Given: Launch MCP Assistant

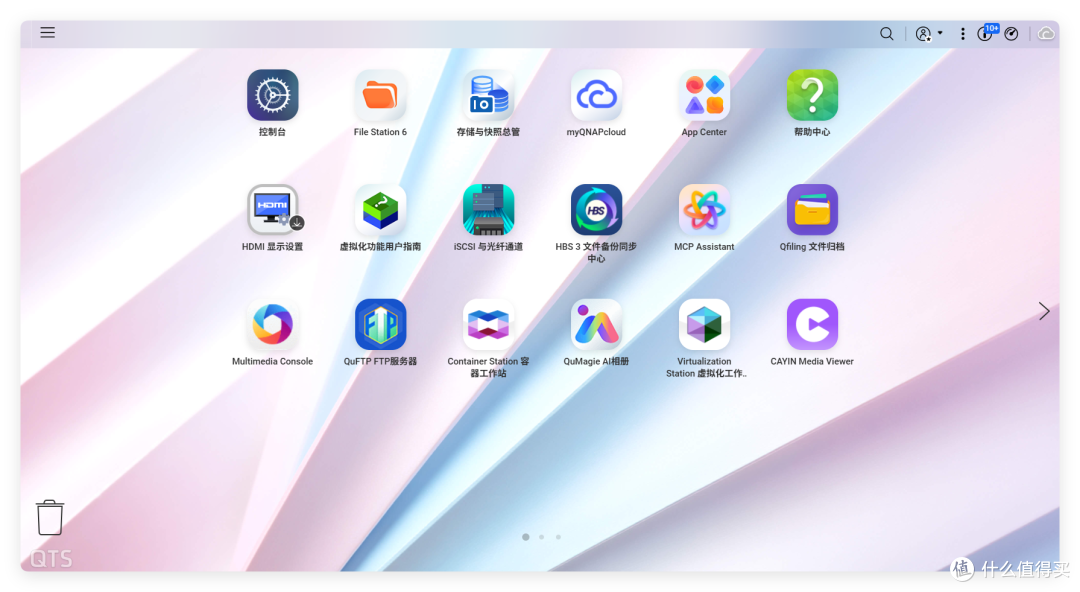Looking at the screenshot, I should coord(704,210).
